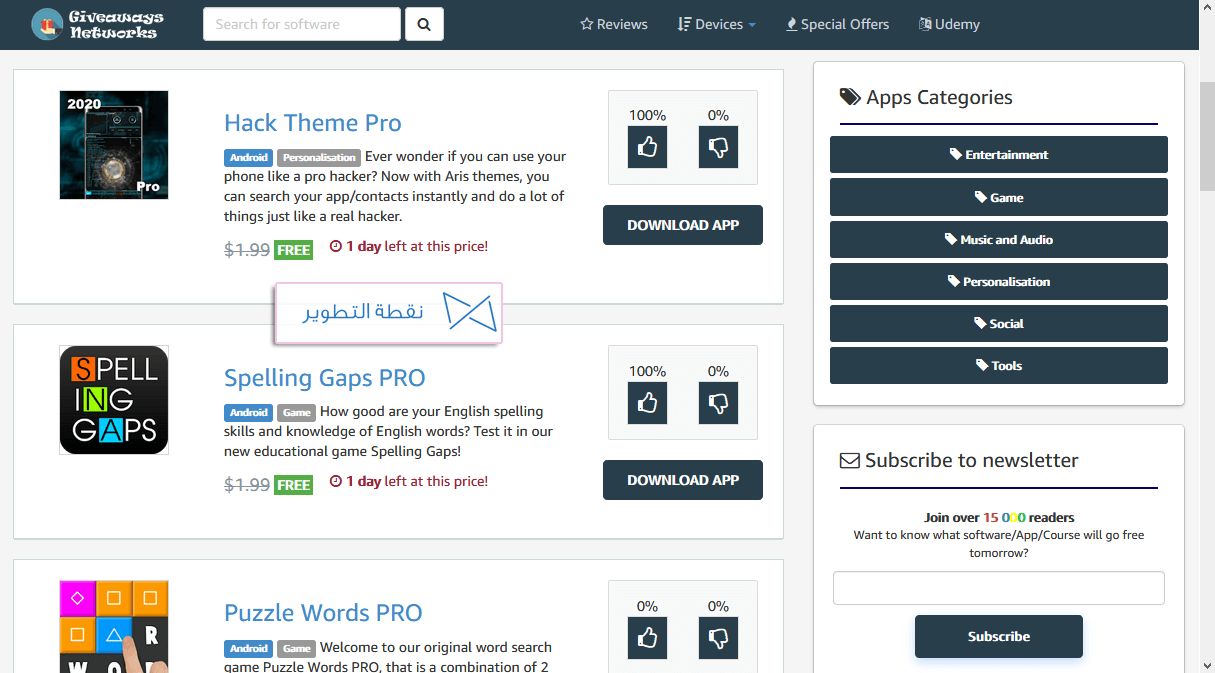Click the Puzzle Words PRO thumbnail

pyautogui.click(x=114, y=627)
